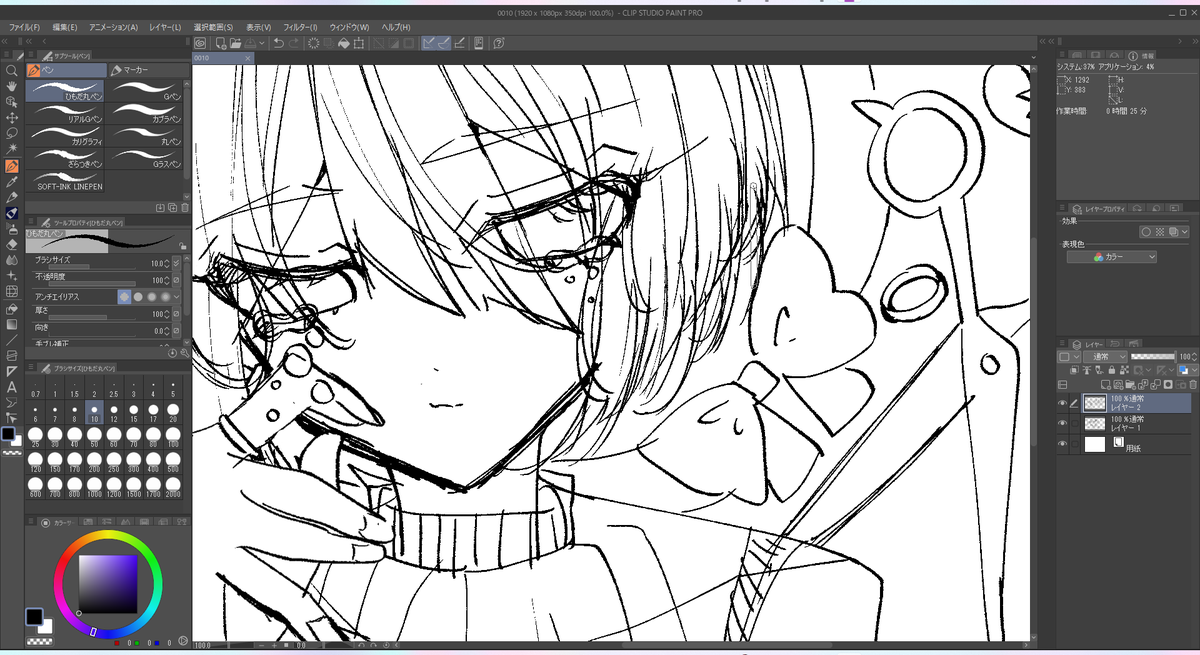Select the orange Pen tool in the toolbox
The image size is (1200, 655).
pos(11,166)
